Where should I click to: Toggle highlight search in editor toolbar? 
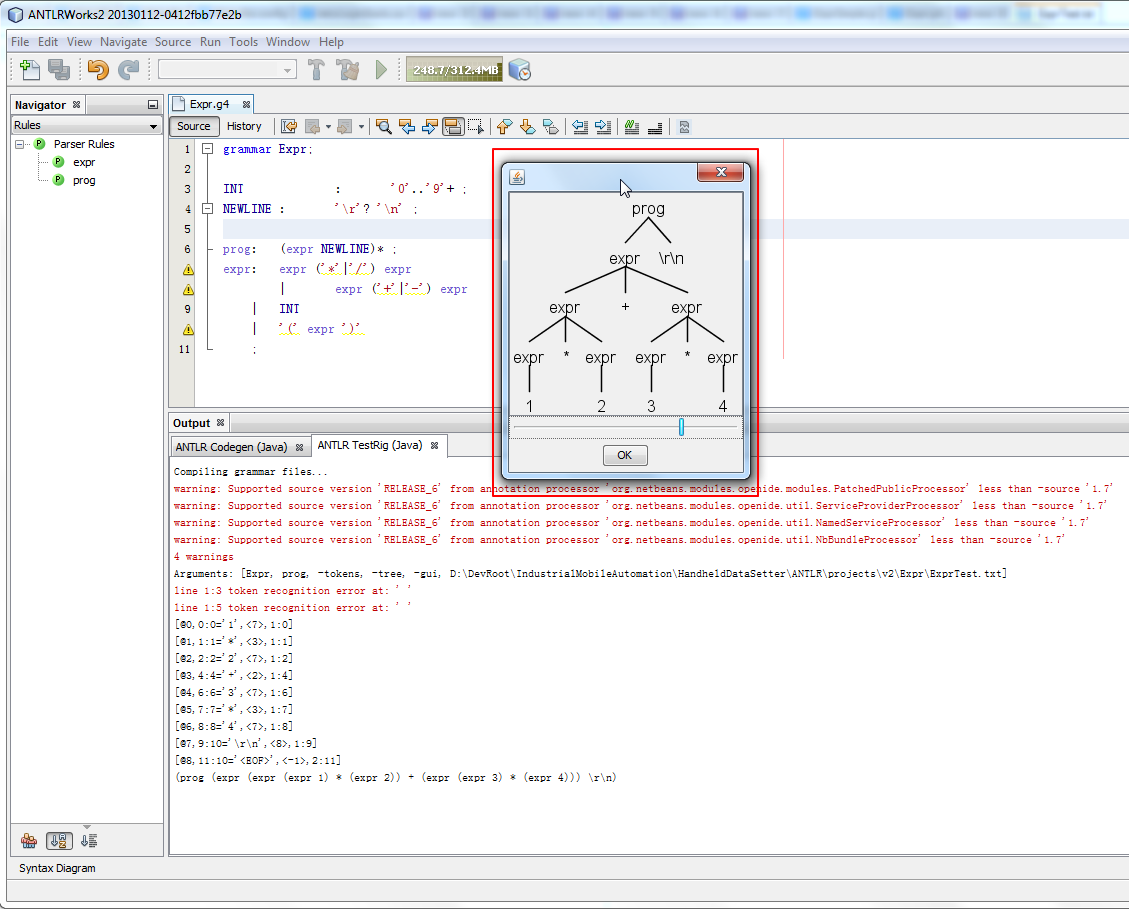[453, 126]
